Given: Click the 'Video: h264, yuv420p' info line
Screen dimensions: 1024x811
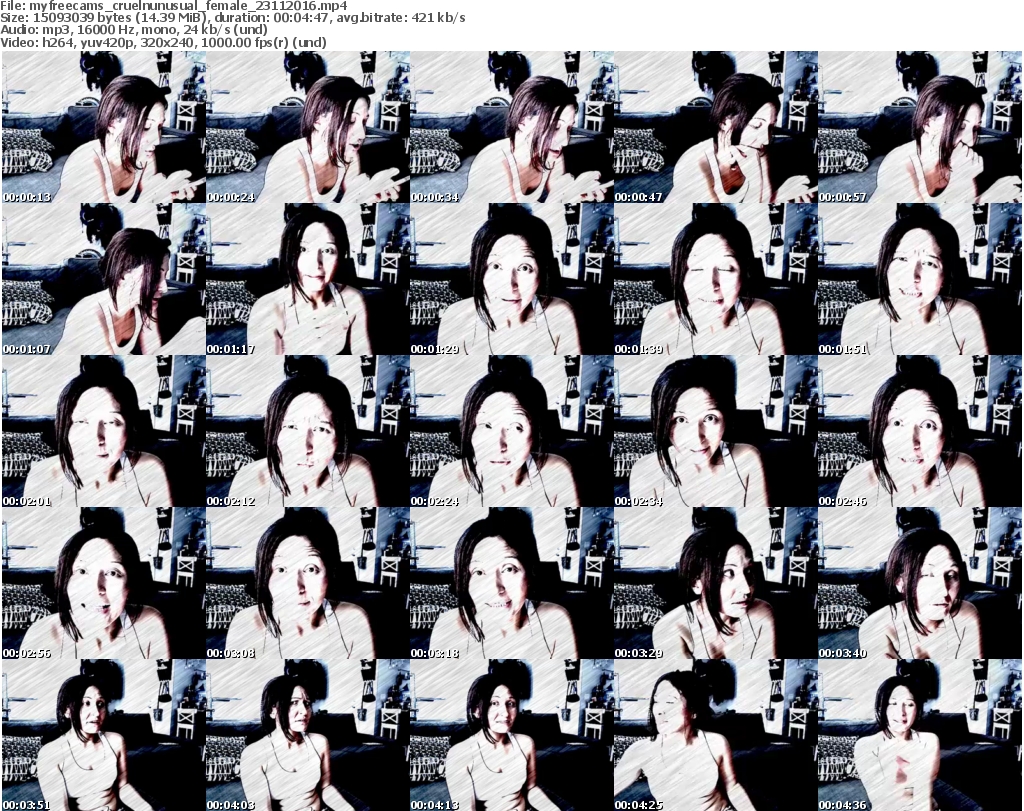Looking at the screenshot, I should point(163,42).
